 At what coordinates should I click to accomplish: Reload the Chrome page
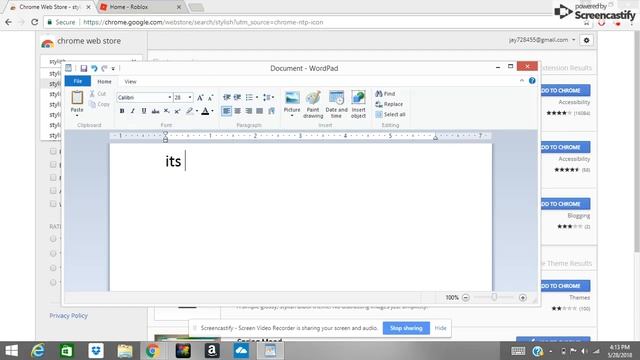35,22
